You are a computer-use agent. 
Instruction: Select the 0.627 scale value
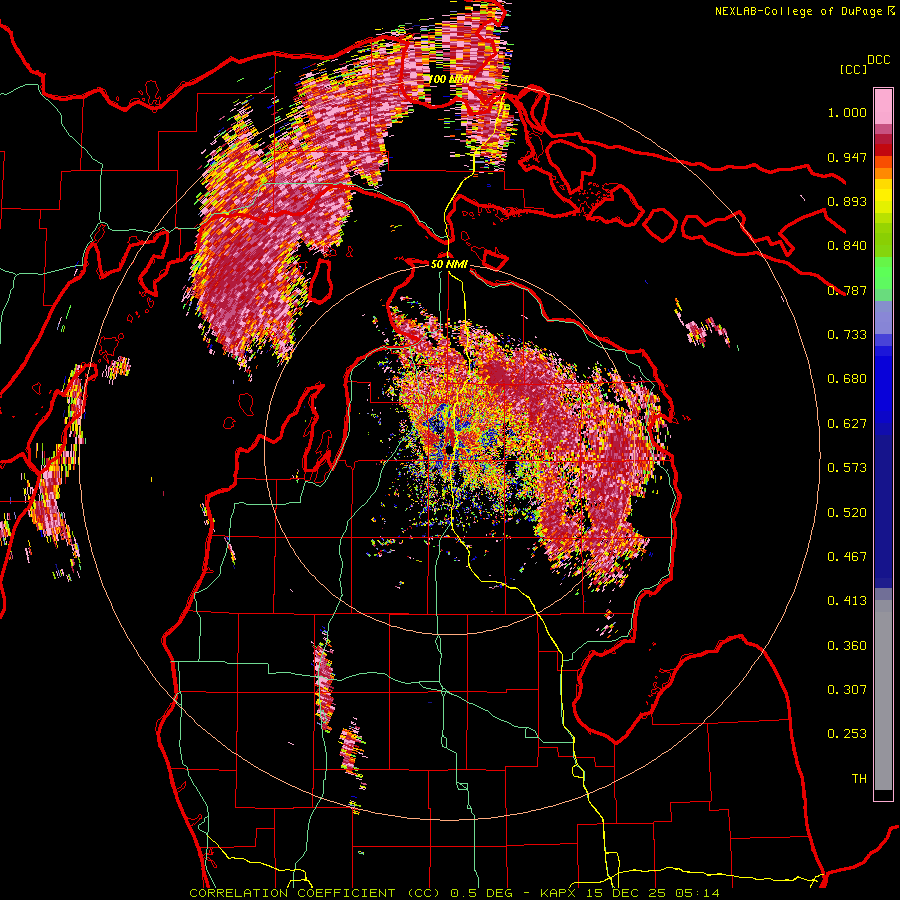coord(847,424)
